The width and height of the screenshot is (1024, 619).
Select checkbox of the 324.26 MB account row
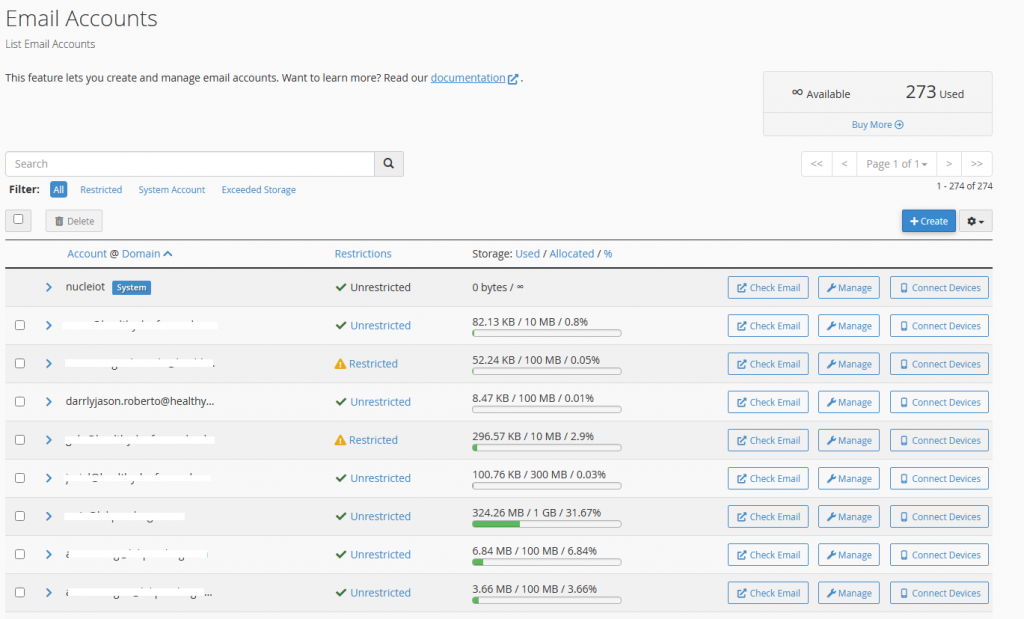(x=20, y=517)
